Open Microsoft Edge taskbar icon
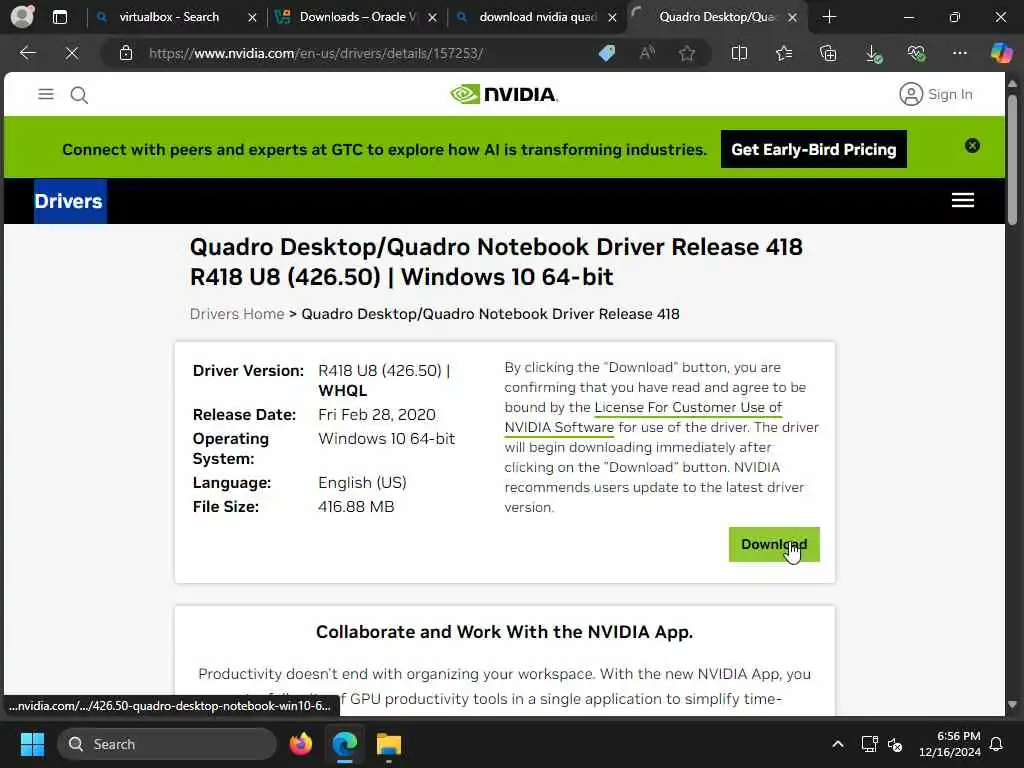Screen dimensions: 1024x768 point(344,744)
